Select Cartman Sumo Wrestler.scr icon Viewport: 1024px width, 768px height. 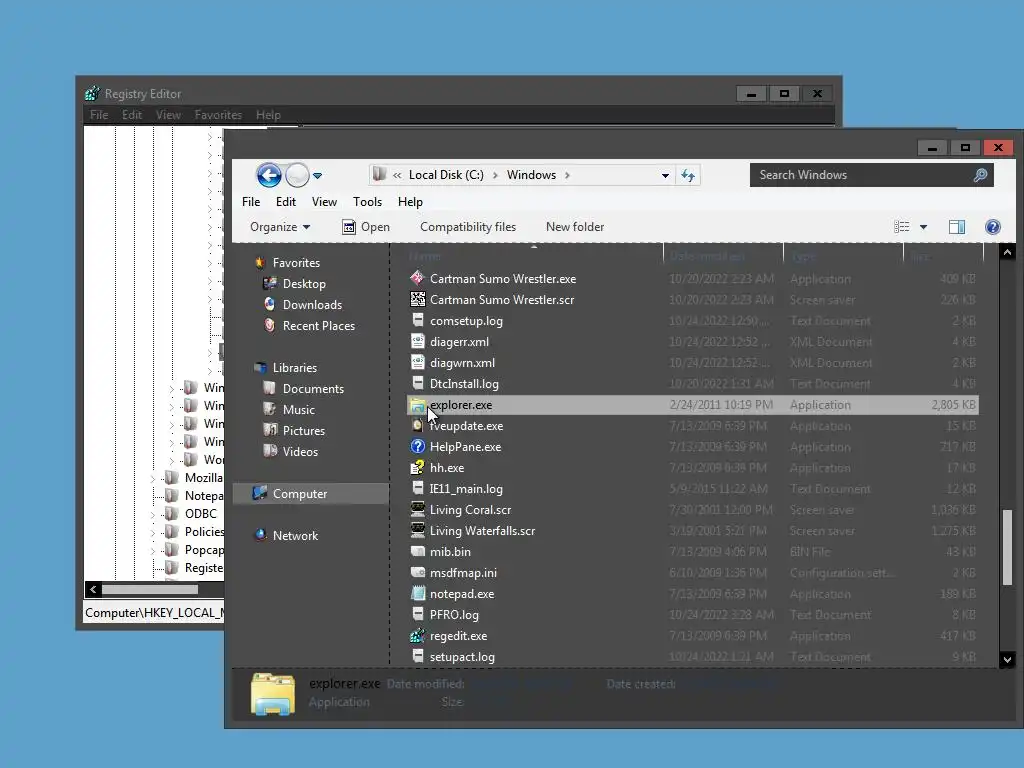click(417, 299)
